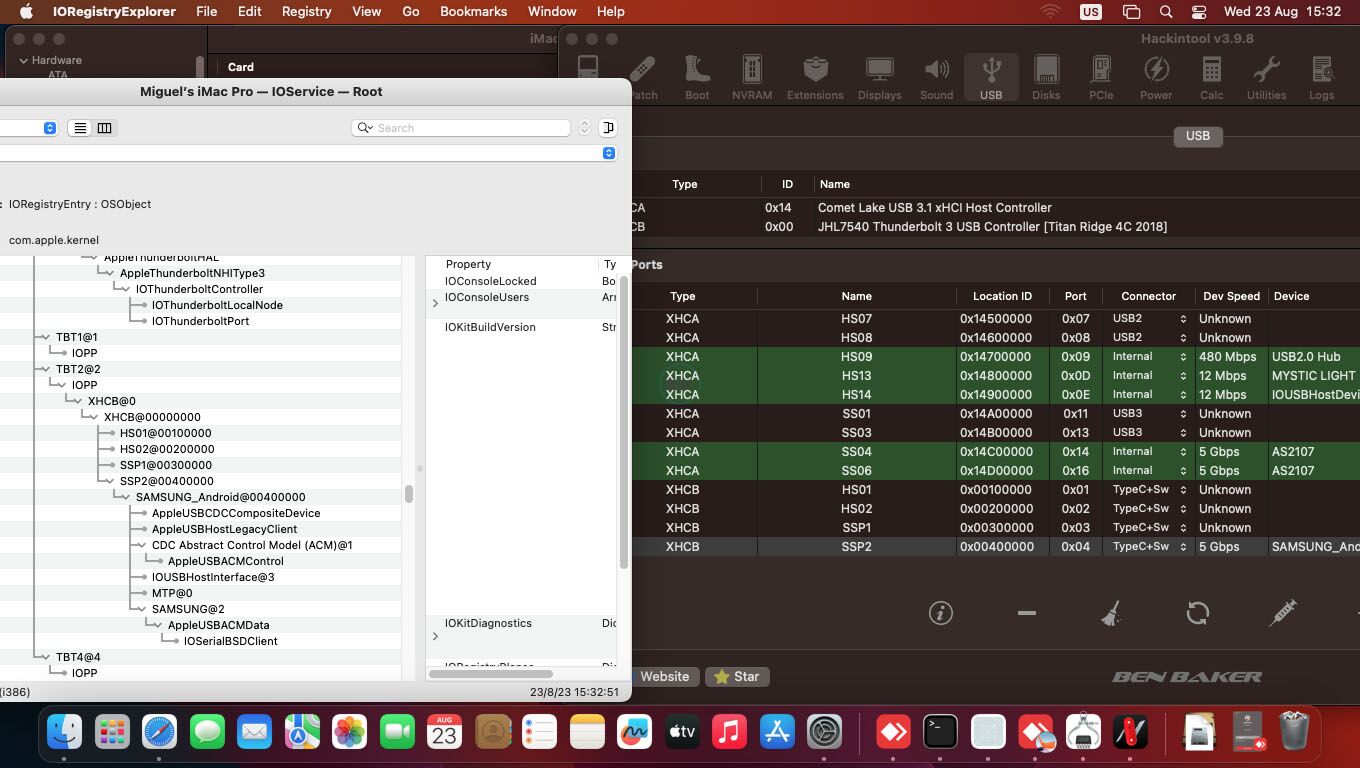
Task: Open the Registry menu
Action: click(x=306, y=12)
